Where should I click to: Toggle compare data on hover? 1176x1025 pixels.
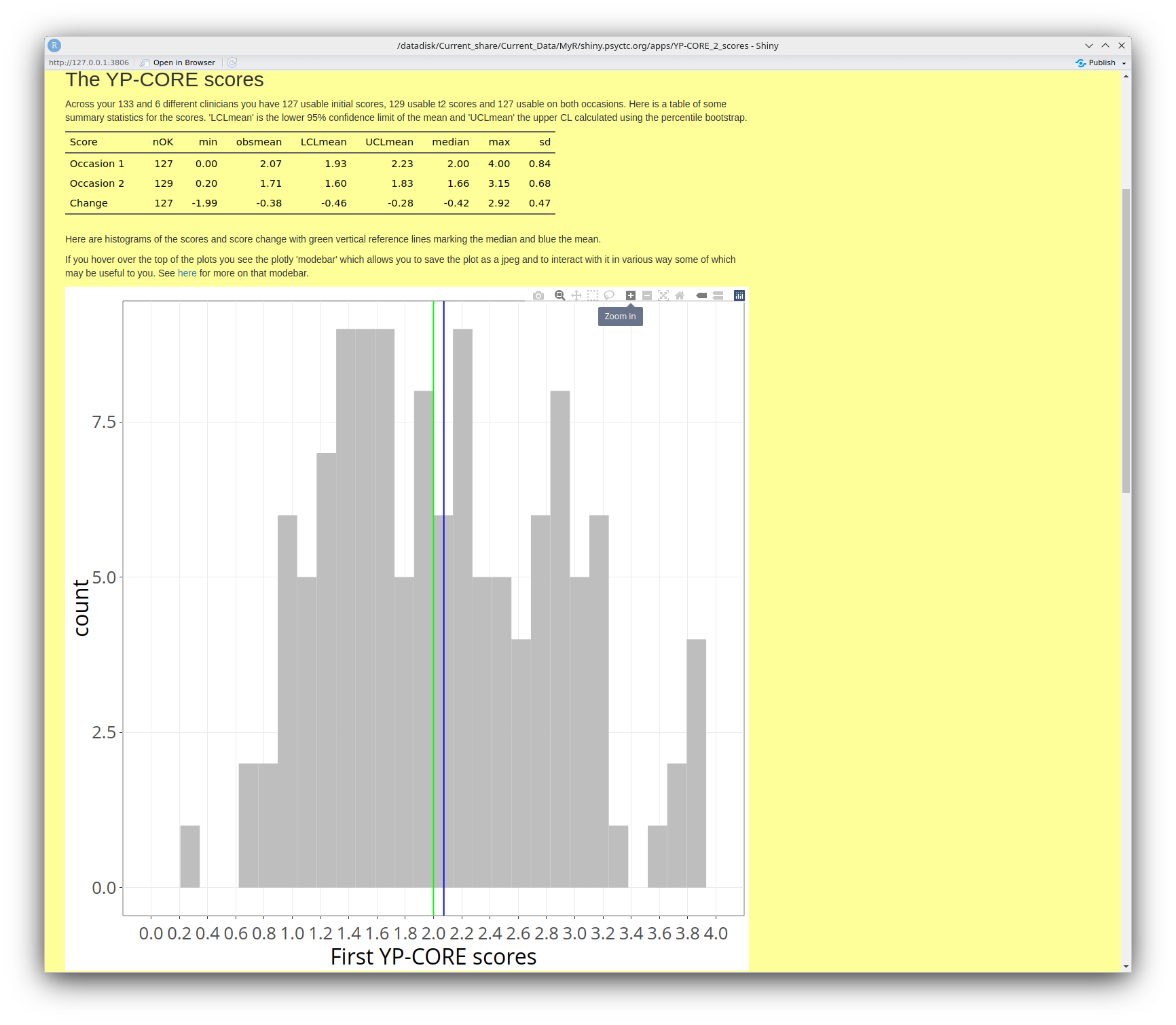718,295
